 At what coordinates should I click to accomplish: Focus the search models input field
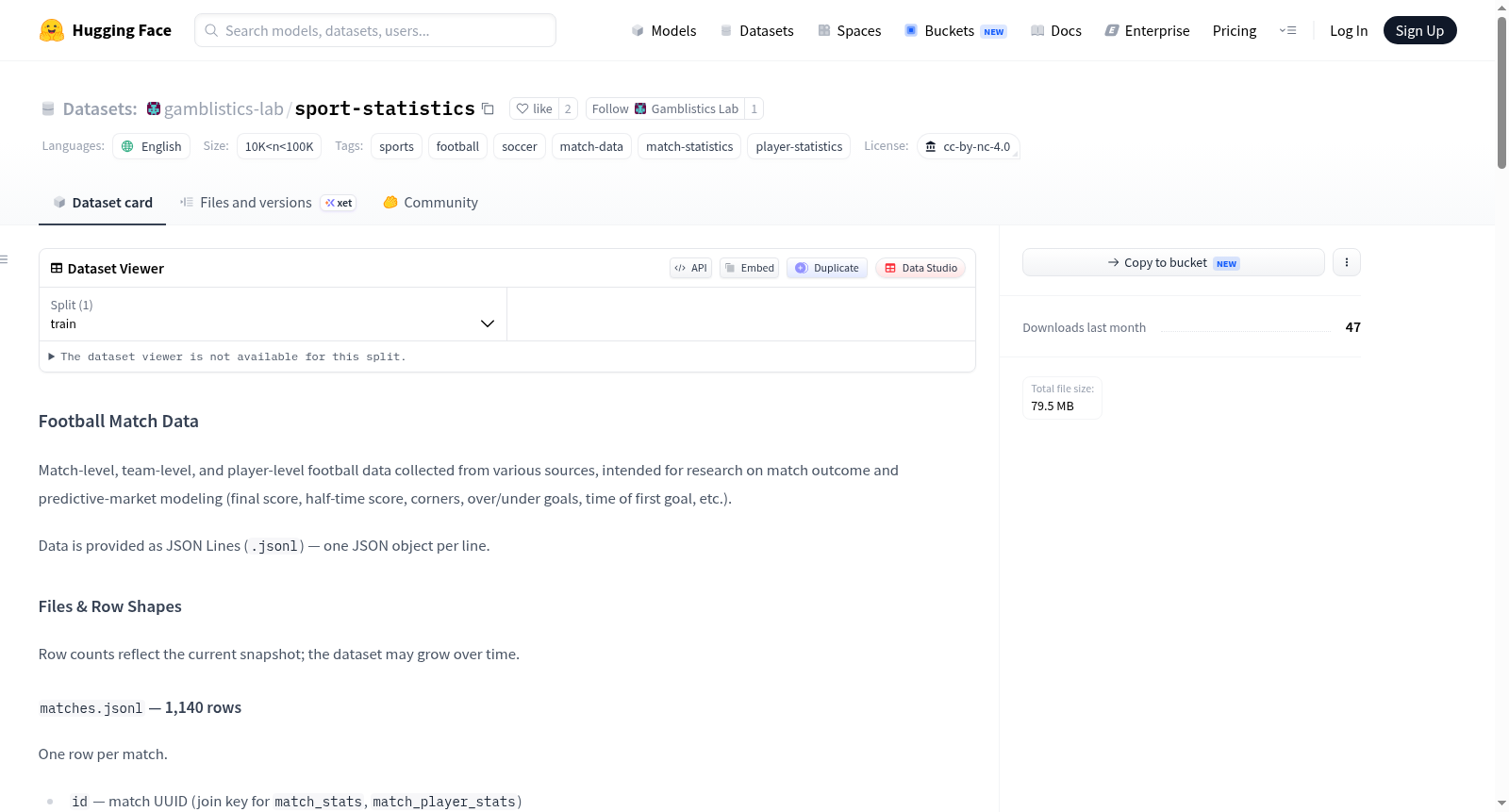click(x=375, y=30)
